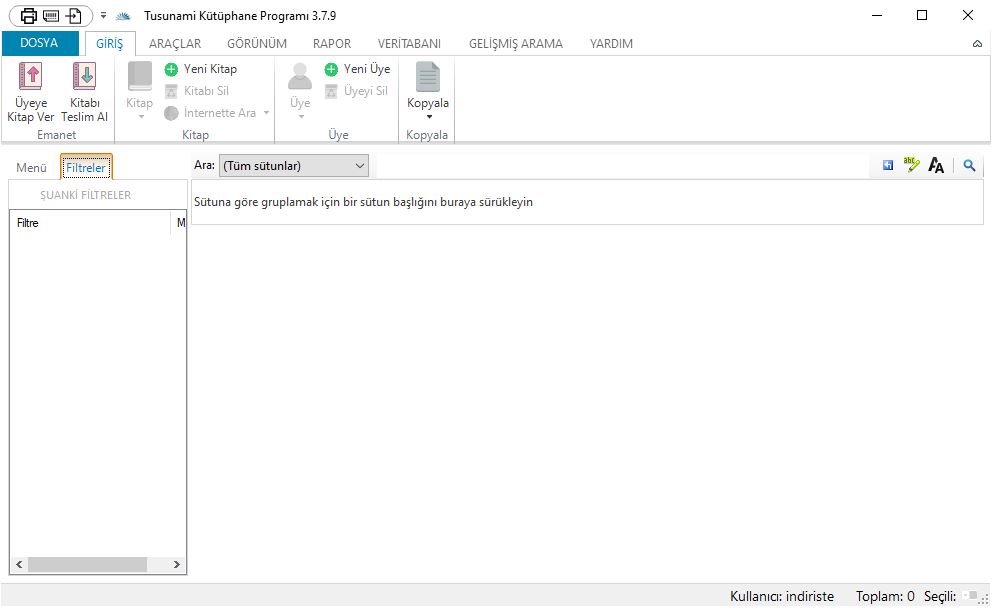Click the blue back-arrow icon in search bar
Image resolution: width=992 pixels, height=608 pixels.
pos(888,166)
